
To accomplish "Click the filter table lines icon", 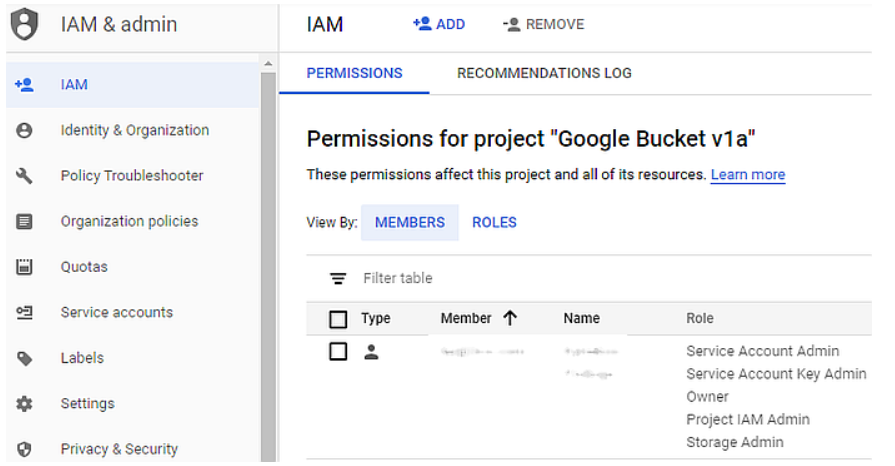I will (338, 279).
